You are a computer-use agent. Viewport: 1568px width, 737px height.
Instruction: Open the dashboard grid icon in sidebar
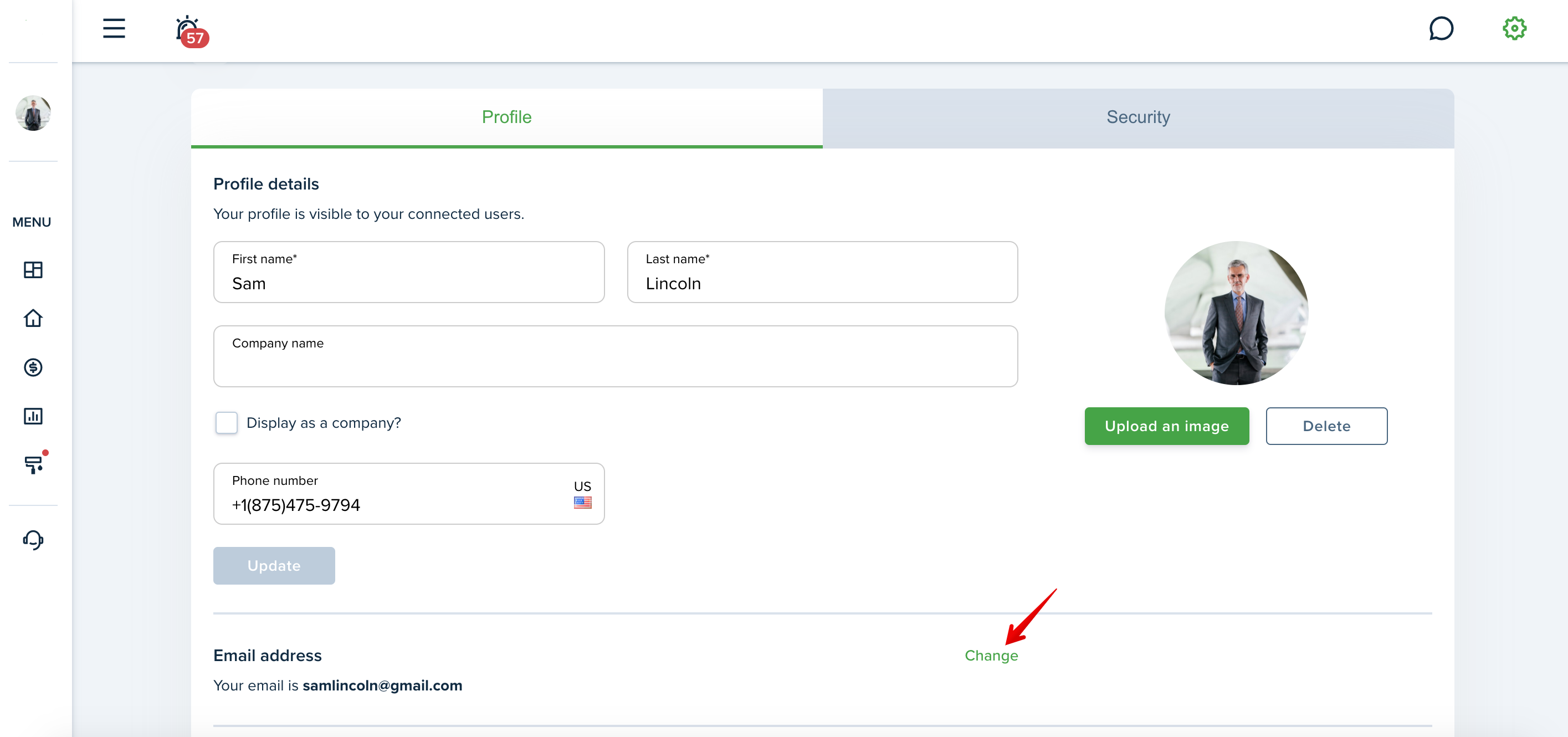coord(33,270)
